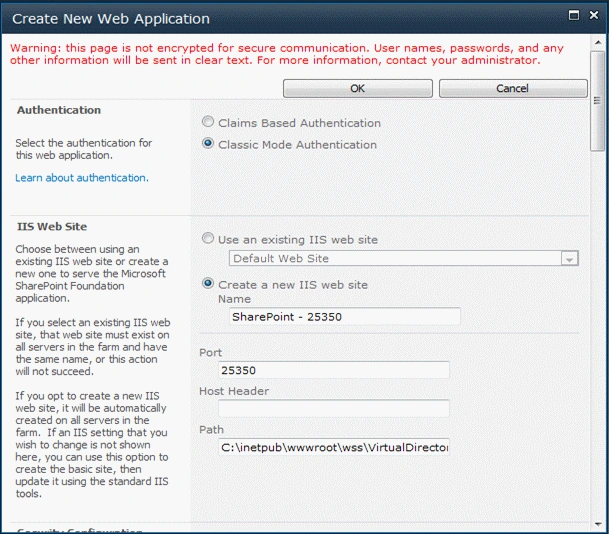This screenshot has height=534, width=609.
Task: Choose Create a new IIS web site
Action: point(208,283)
